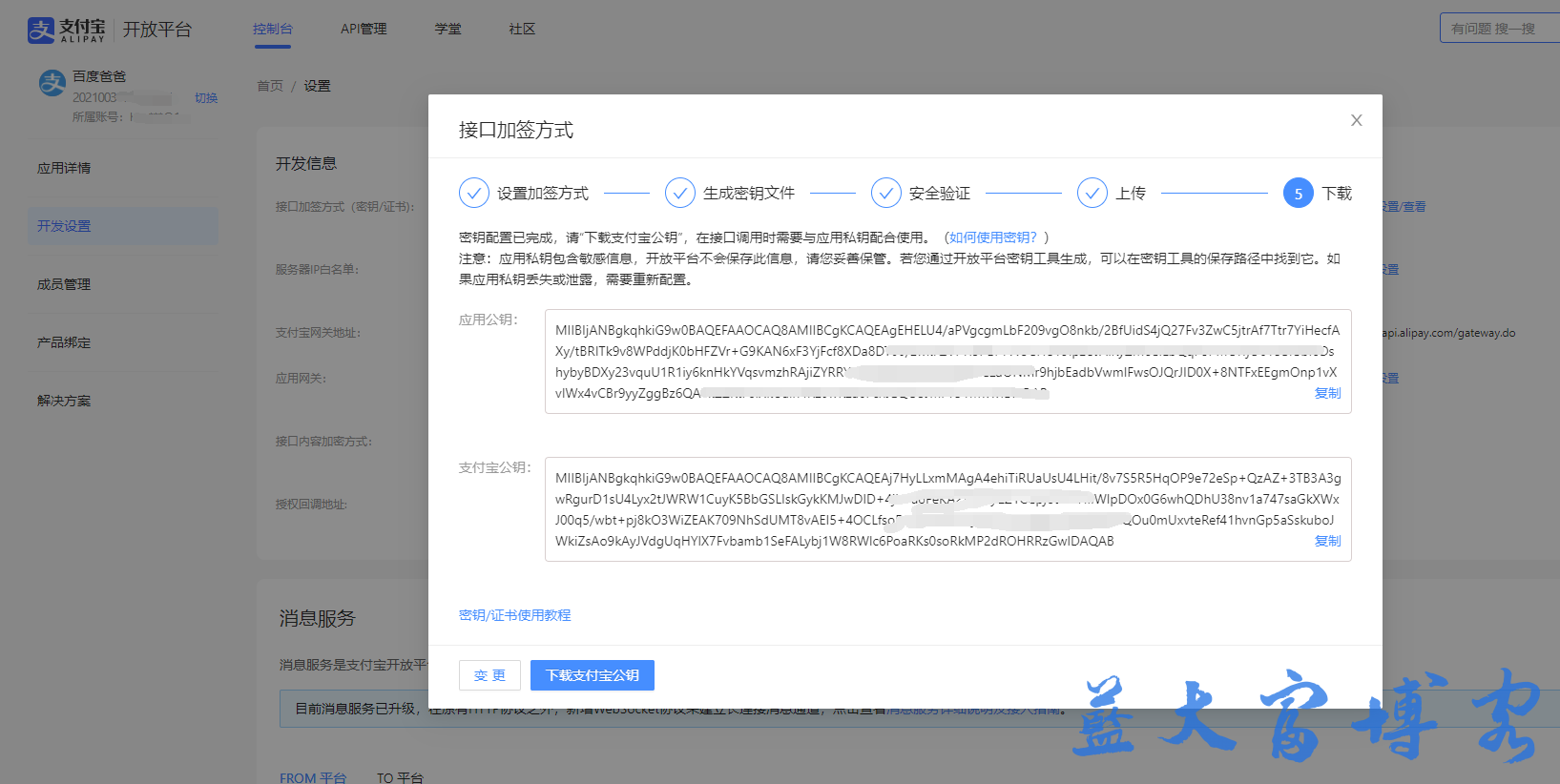The height and width of the screenshot is (784, 1560).
Task: Click the 消息服务 section heading
Action: [317, 618]
